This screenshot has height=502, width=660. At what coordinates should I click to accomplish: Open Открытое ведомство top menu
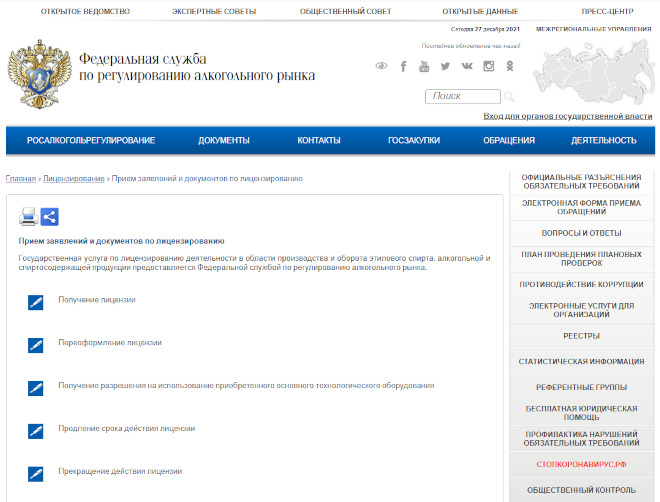[85, 11]
